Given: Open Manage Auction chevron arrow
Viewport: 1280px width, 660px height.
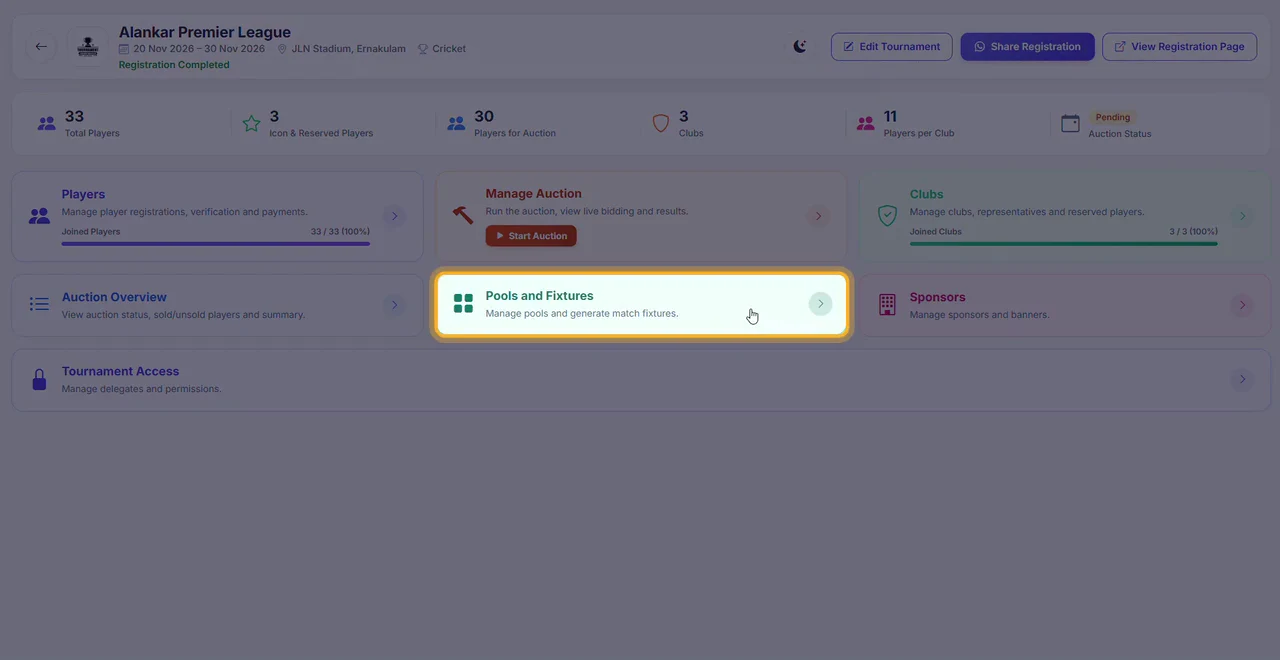Looking at the screenshot, I should [818, 216].
